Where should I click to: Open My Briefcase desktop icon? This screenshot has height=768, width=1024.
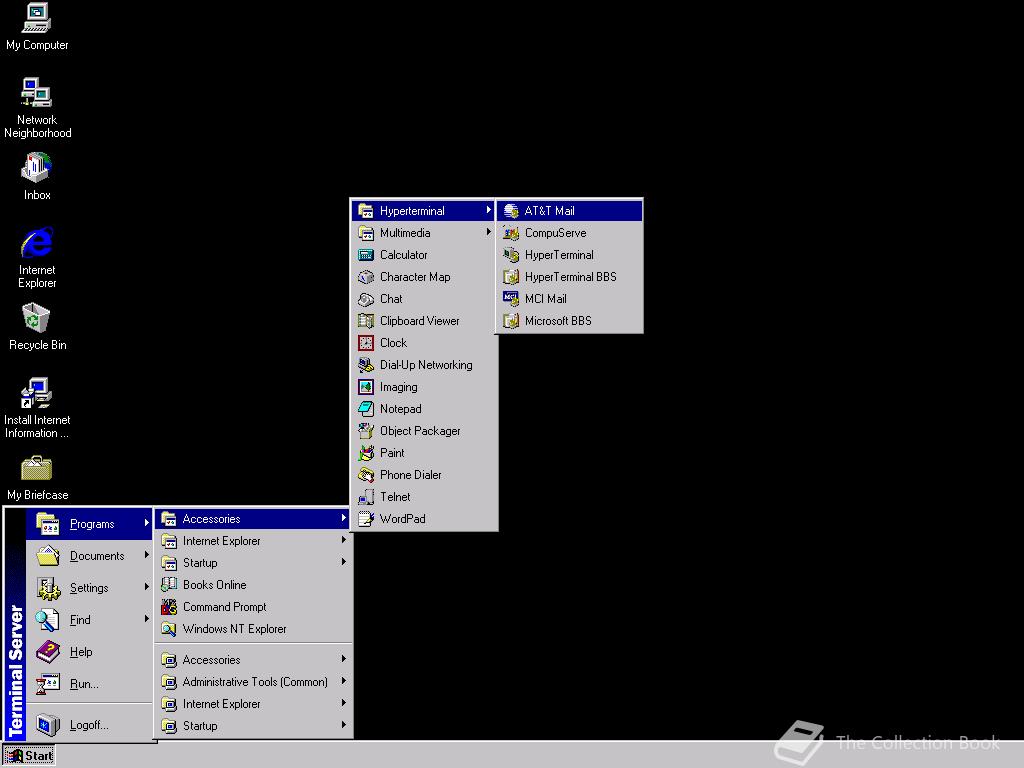click(x=37, y=477)
